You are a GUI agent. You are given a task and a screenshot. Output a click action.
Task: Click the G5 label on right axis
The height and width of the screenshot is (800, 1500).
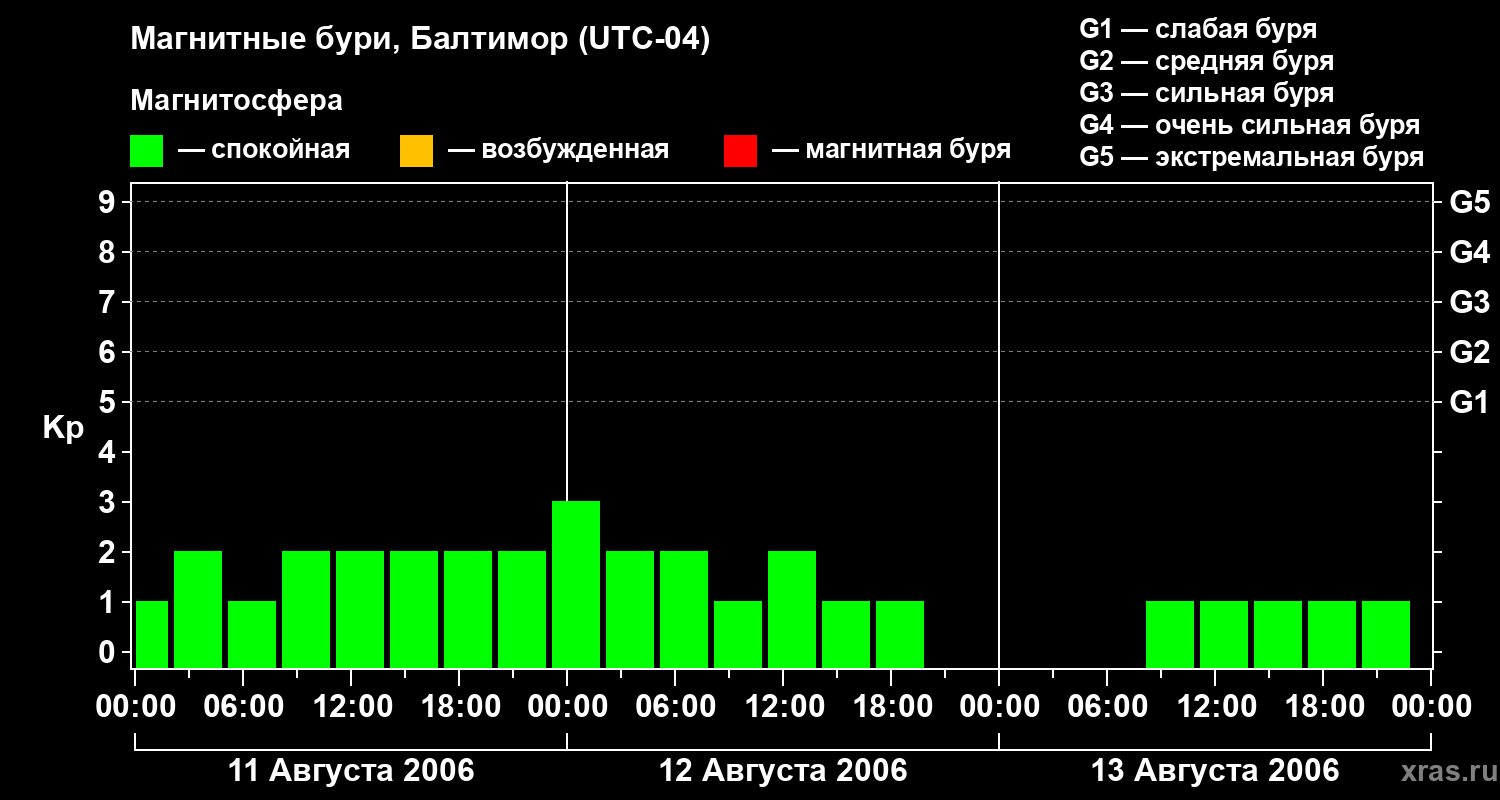[1469, 202]
